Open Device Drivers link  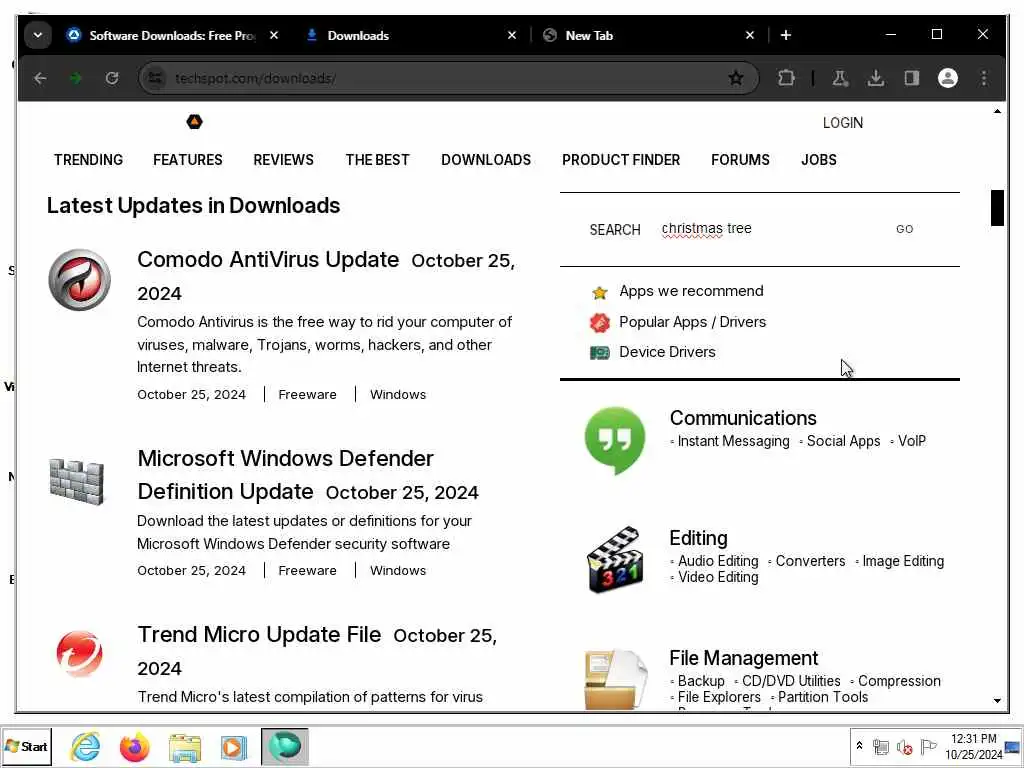667,352
